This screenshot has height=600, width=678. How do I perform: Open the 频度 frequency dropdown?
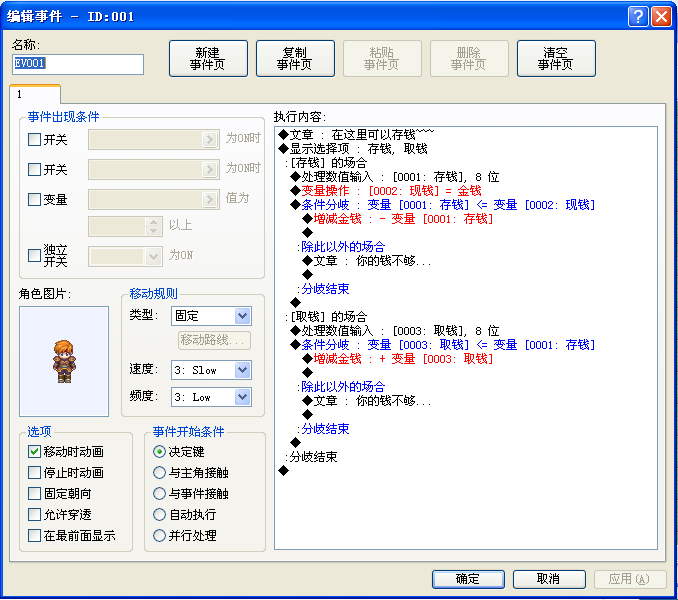(x=211, y=397)
